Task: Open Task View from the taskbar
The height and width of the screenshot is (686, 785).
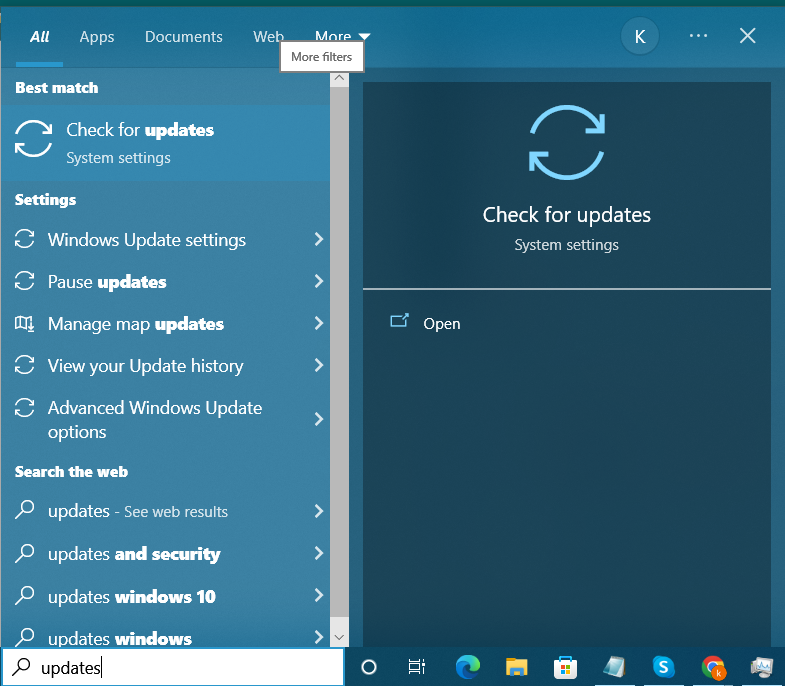Action: pyautogui.click(x=417, y=667)
